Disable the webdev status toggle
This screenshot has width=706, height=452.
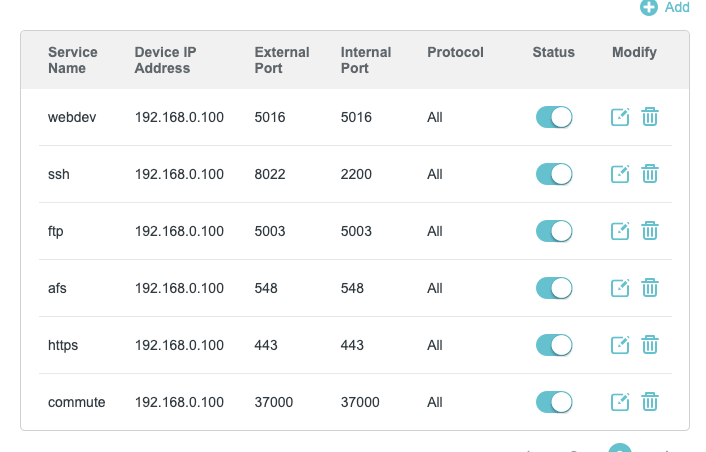pos(554,117)
